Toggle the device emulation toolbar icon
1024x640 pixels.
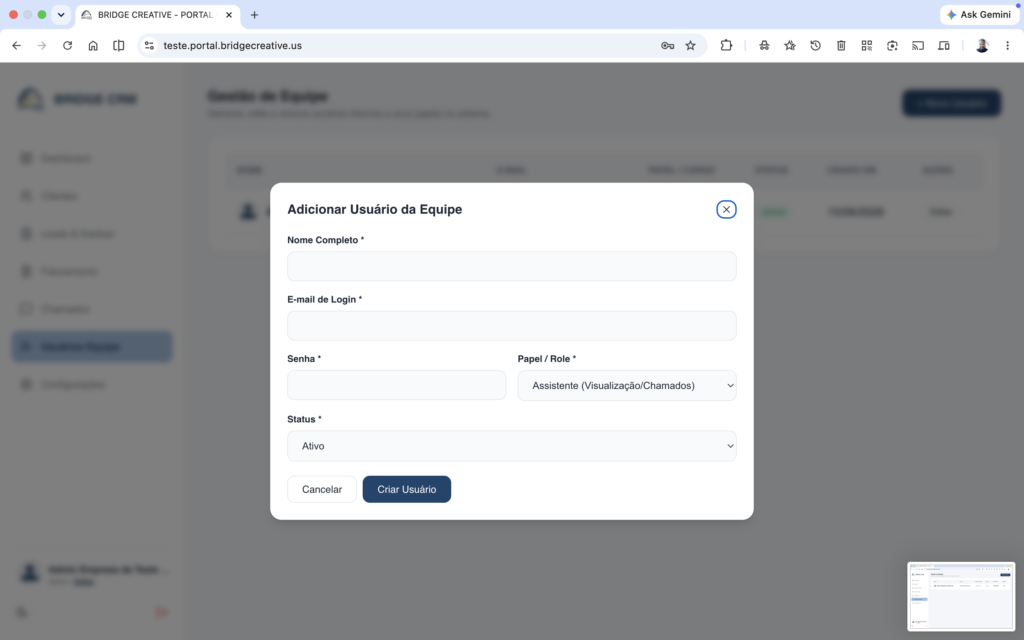click(944, 46)
